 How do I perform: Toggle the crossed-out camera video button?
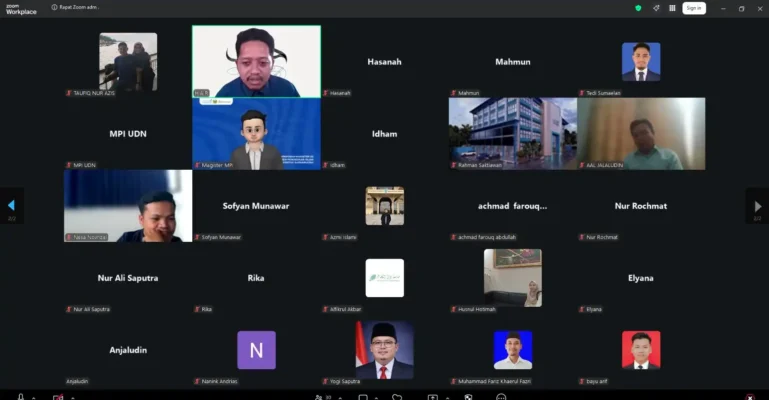click(x=58, y=397)
